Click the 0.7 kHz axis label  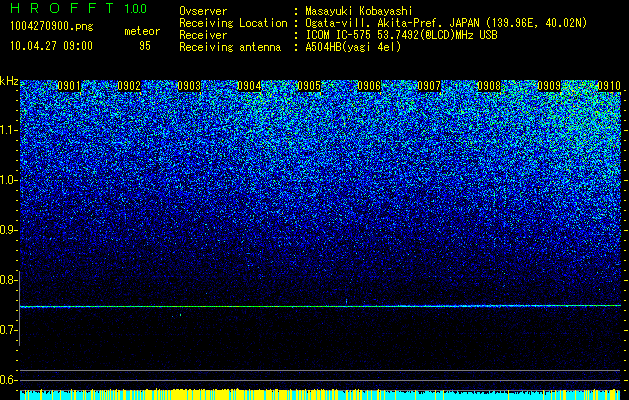click(x=7, y=330)
